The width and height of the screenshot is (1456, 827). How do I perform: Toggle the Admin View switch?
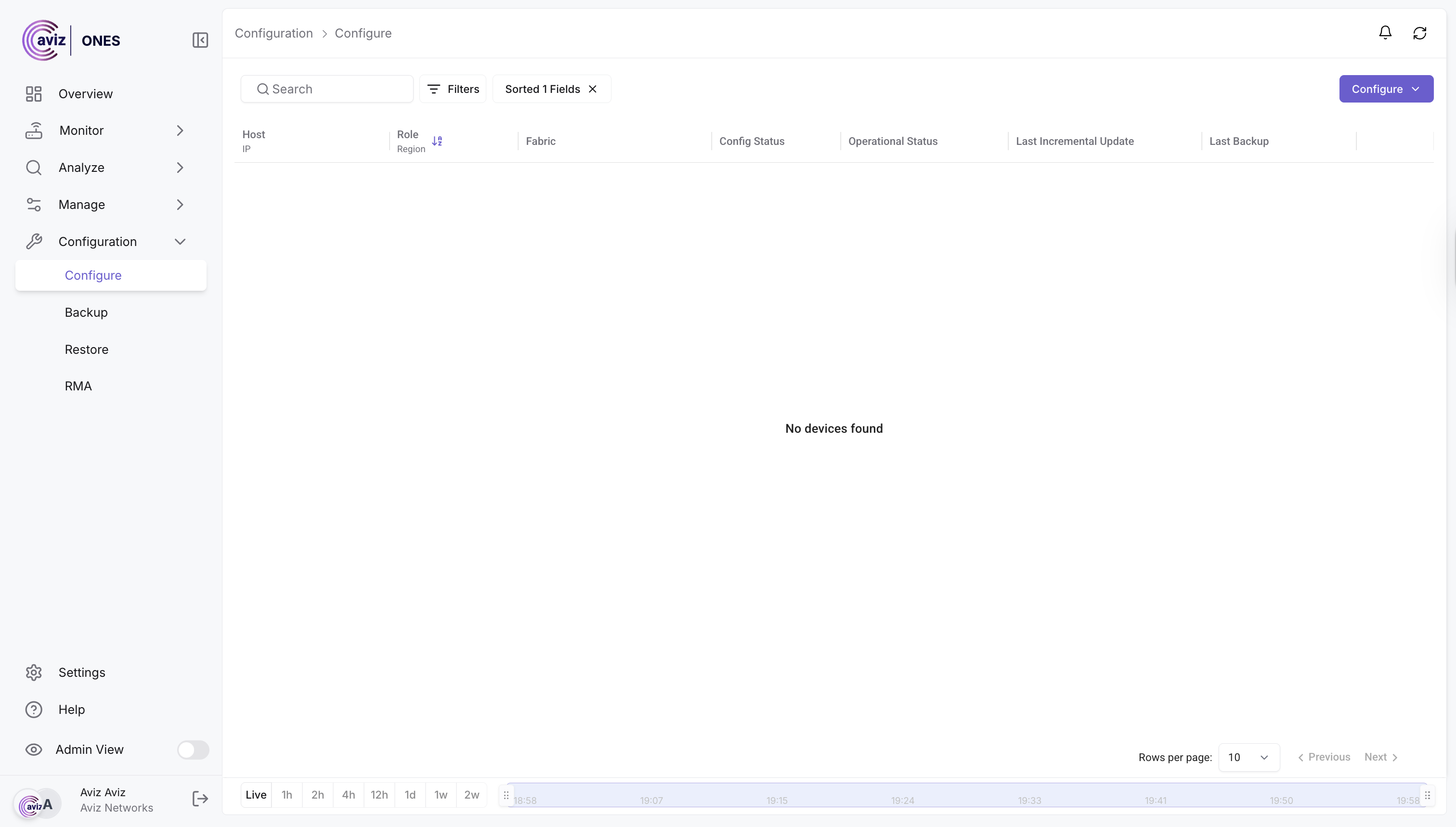pyautogui.click(x=193, y=750)
